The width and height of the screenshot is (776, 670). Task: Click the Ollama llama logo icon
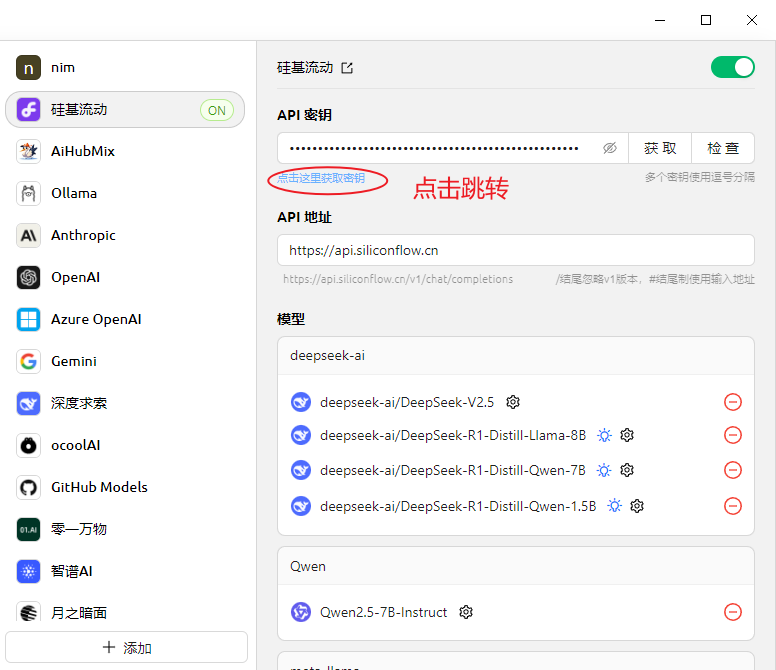(28, 193)
